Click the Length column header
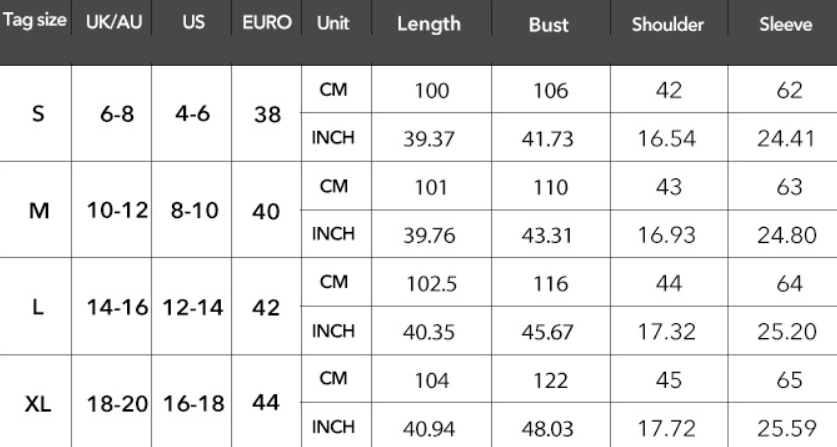Screen dimensions: 837x447 429,24
